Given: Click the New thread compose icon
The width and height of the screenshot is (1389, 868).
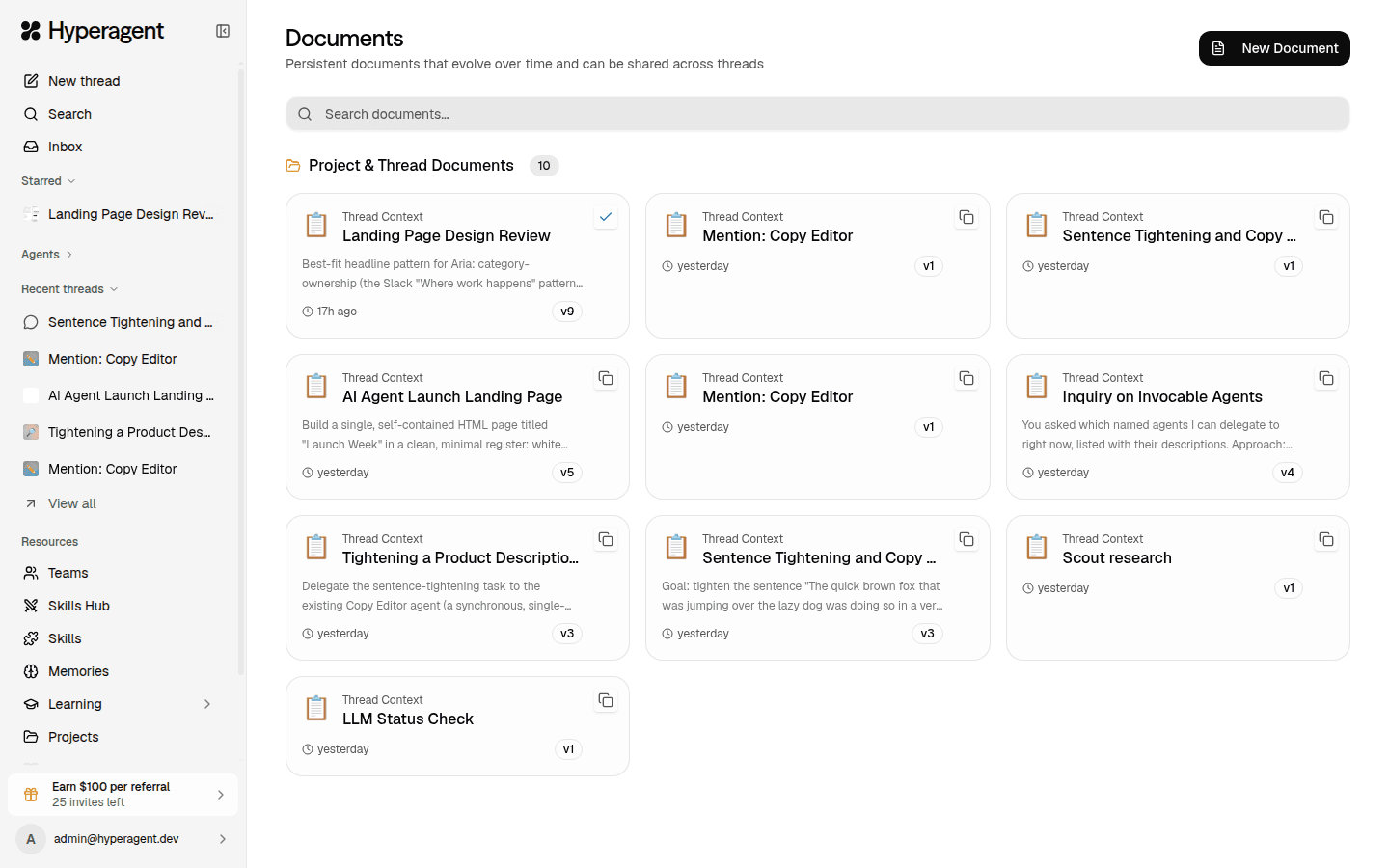Looking at the screenshot, I should pos(31,81).
